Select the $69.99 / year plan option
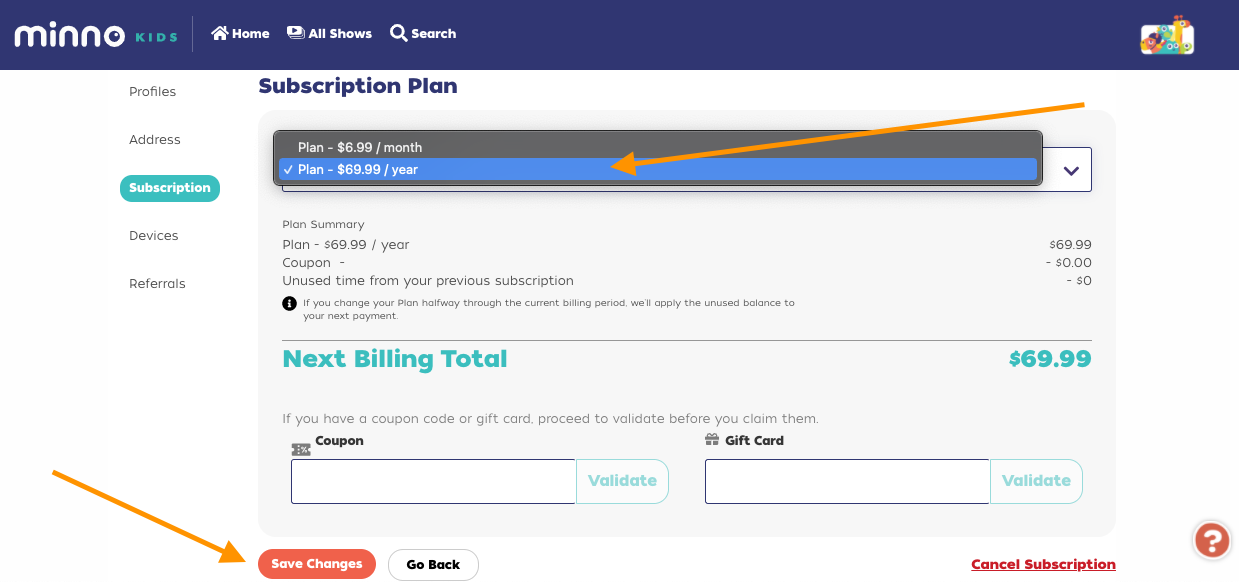This screenshot has width=1239, height=582. [358, 170]
